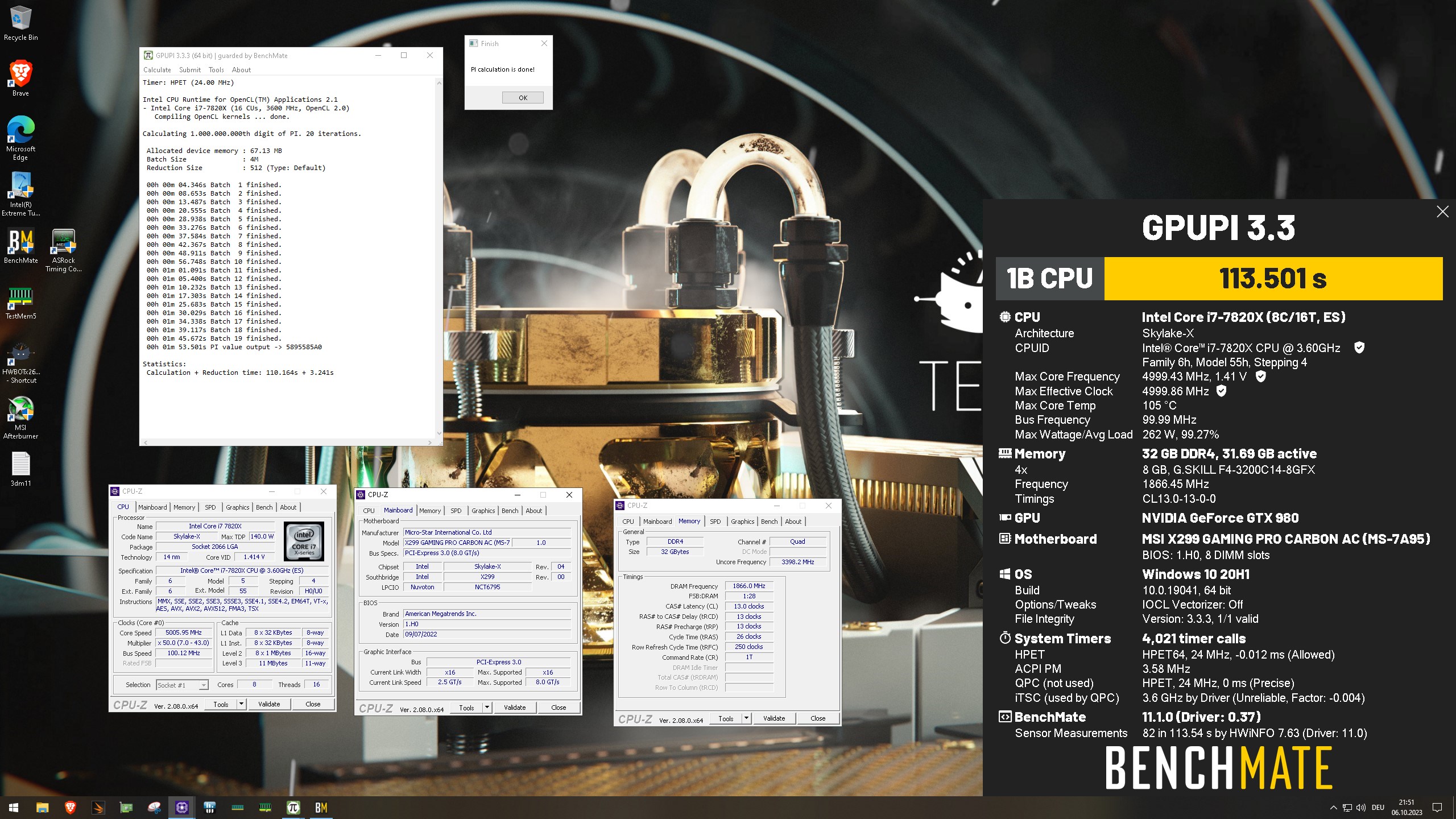The width and height of the screenshot is (1456, 819).
Task: Click the CL13.0-13-0-0 timings value
Action: click(x=1179, y=499)
